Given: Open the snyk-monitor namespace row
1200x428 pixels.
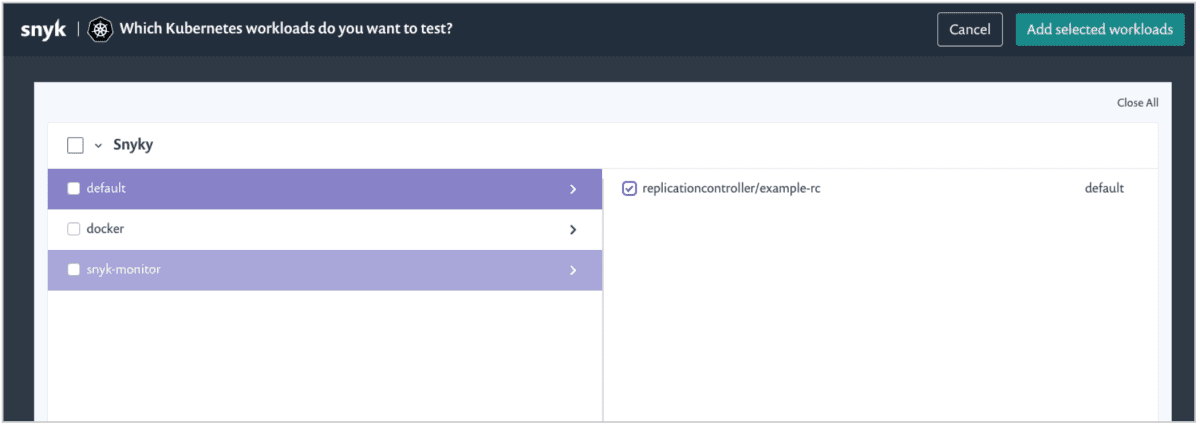Looking at the screenshot, I should click(325, 270).
